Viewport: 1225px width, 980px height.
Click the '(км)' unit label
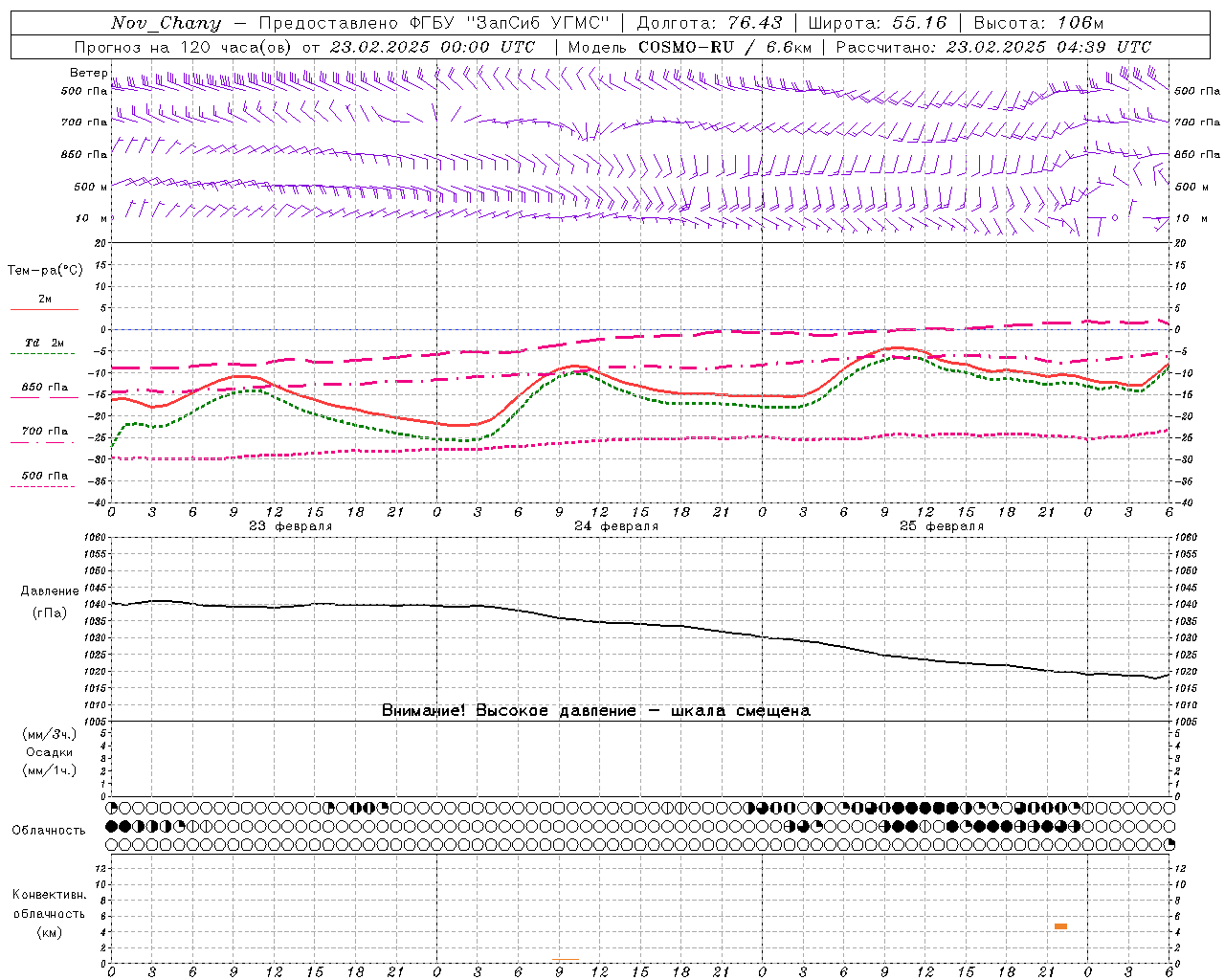click(49, 932)
